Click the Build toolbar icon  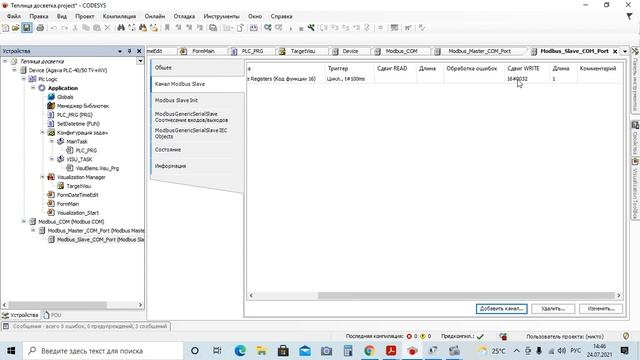click(x=253, y=28)
